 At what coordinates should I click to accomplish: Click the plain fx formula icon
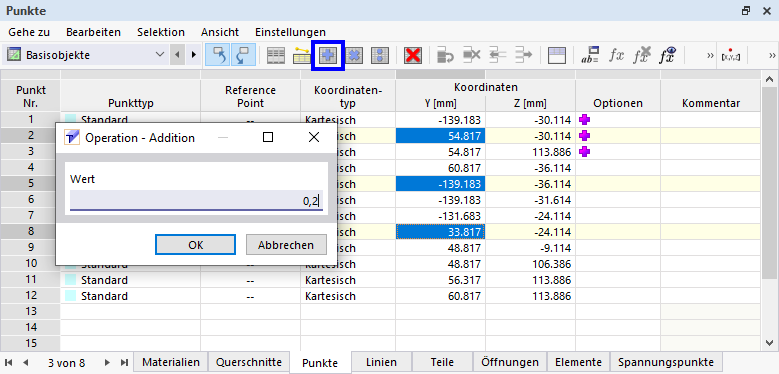616,55
